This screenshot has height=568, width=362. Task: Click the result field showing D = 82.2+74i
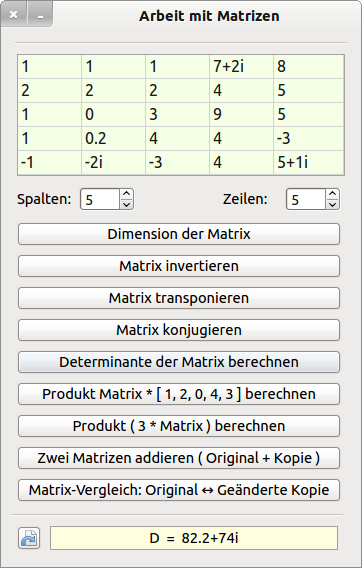click(x=194, y=538)
